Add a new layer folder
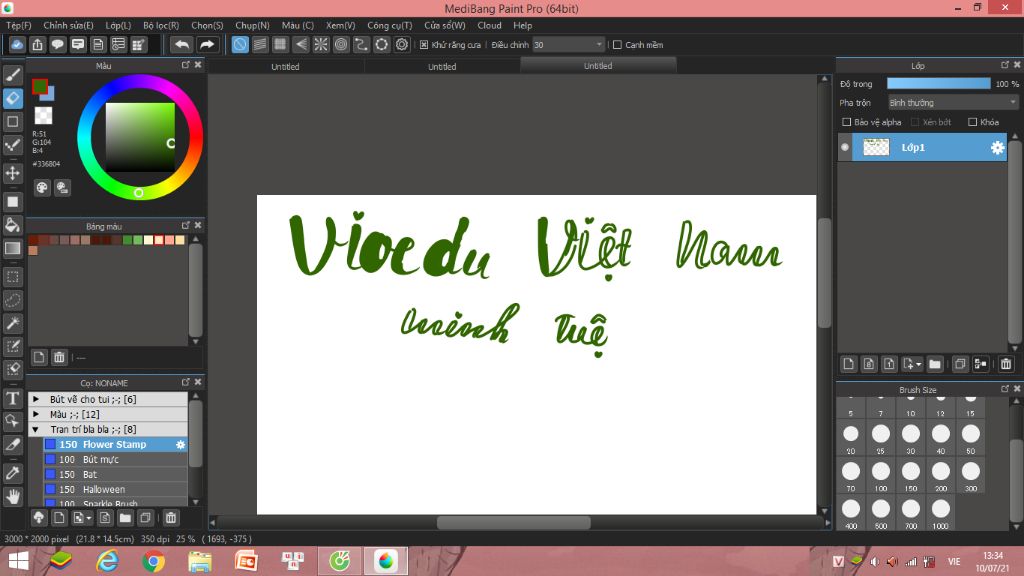This screenshot has height=576, width=1024. pyautogui.click(x=935, y=364)
